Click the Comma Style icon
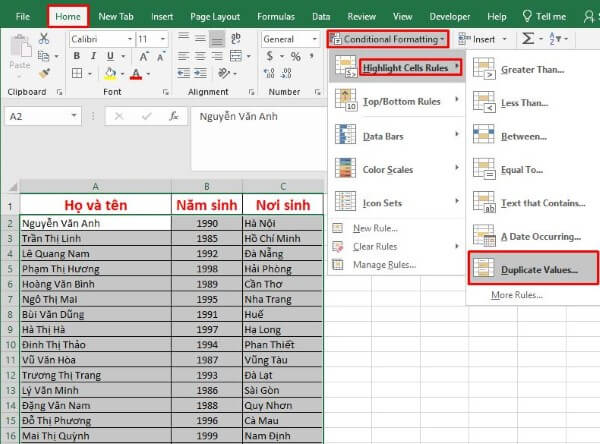This screenshot has height=444, width=600. 312,57
